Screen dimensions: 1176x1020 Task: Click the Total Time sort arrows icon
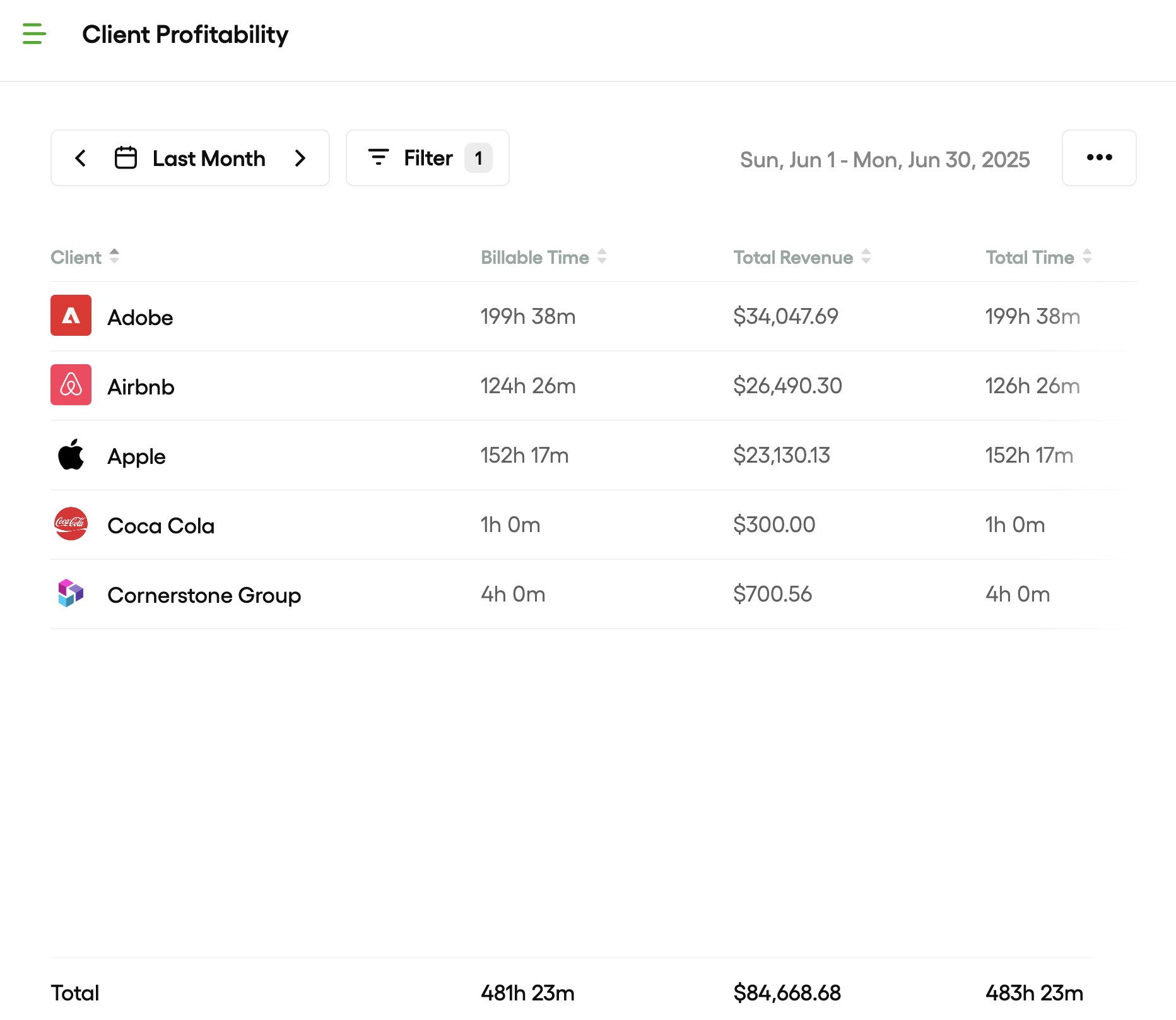tap(1087, 256)
